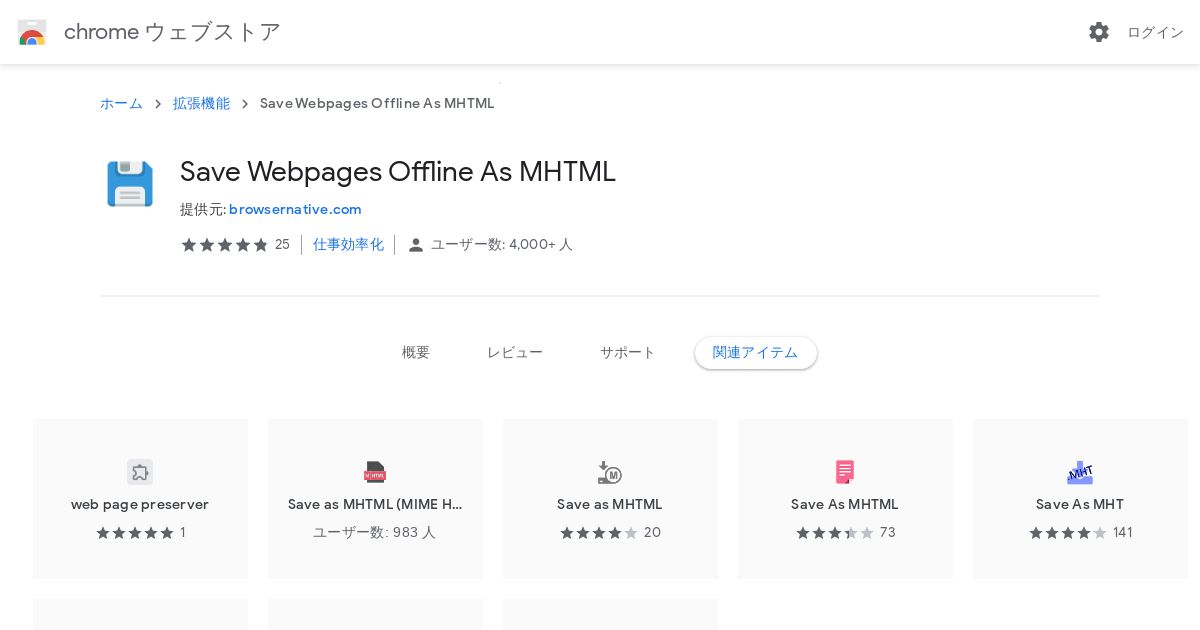
Task: Click the rating count 25
Action: click(282, 245)
